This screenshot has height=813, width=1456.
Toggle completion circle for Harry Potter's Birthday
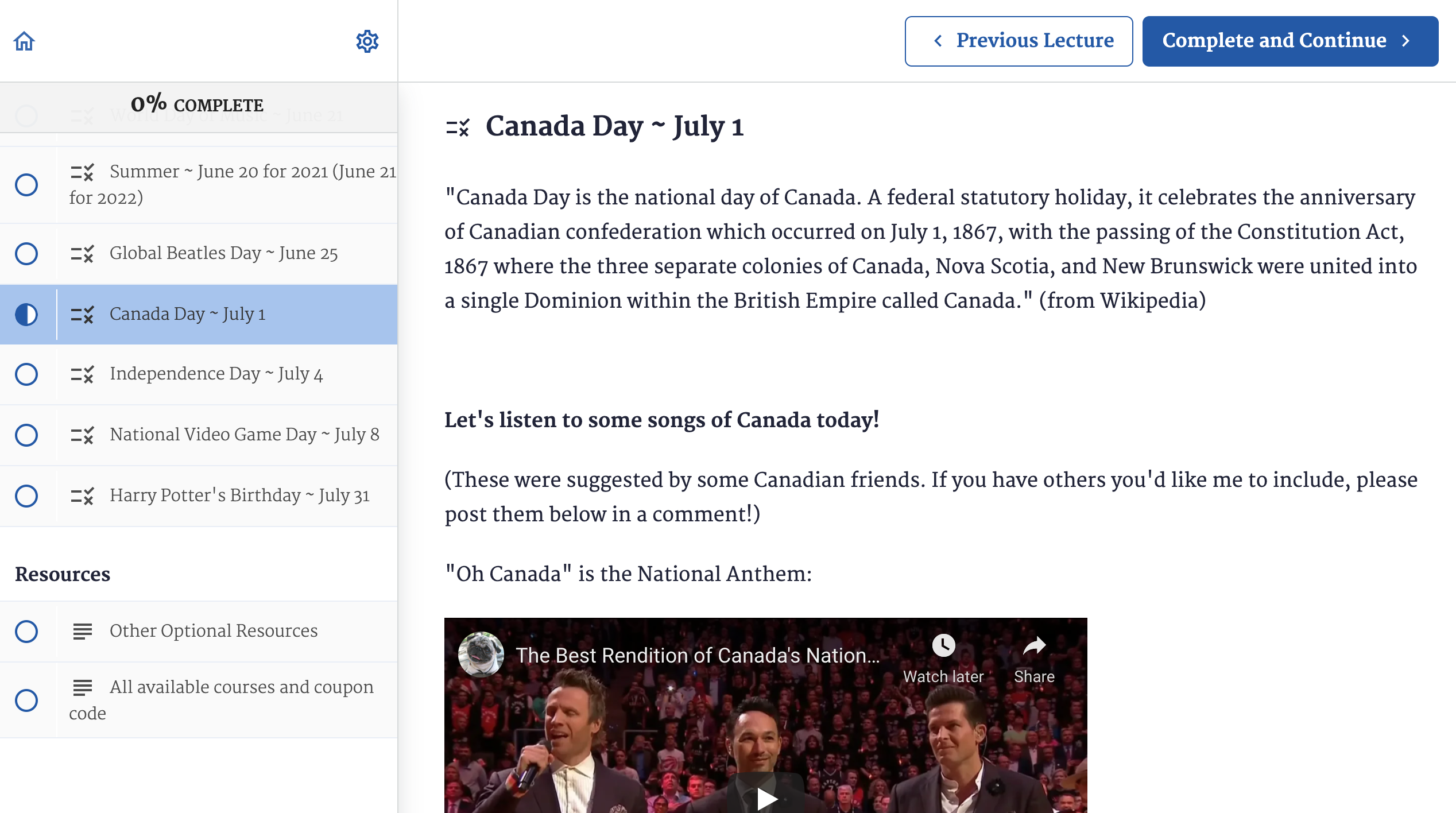coord(26,496)
